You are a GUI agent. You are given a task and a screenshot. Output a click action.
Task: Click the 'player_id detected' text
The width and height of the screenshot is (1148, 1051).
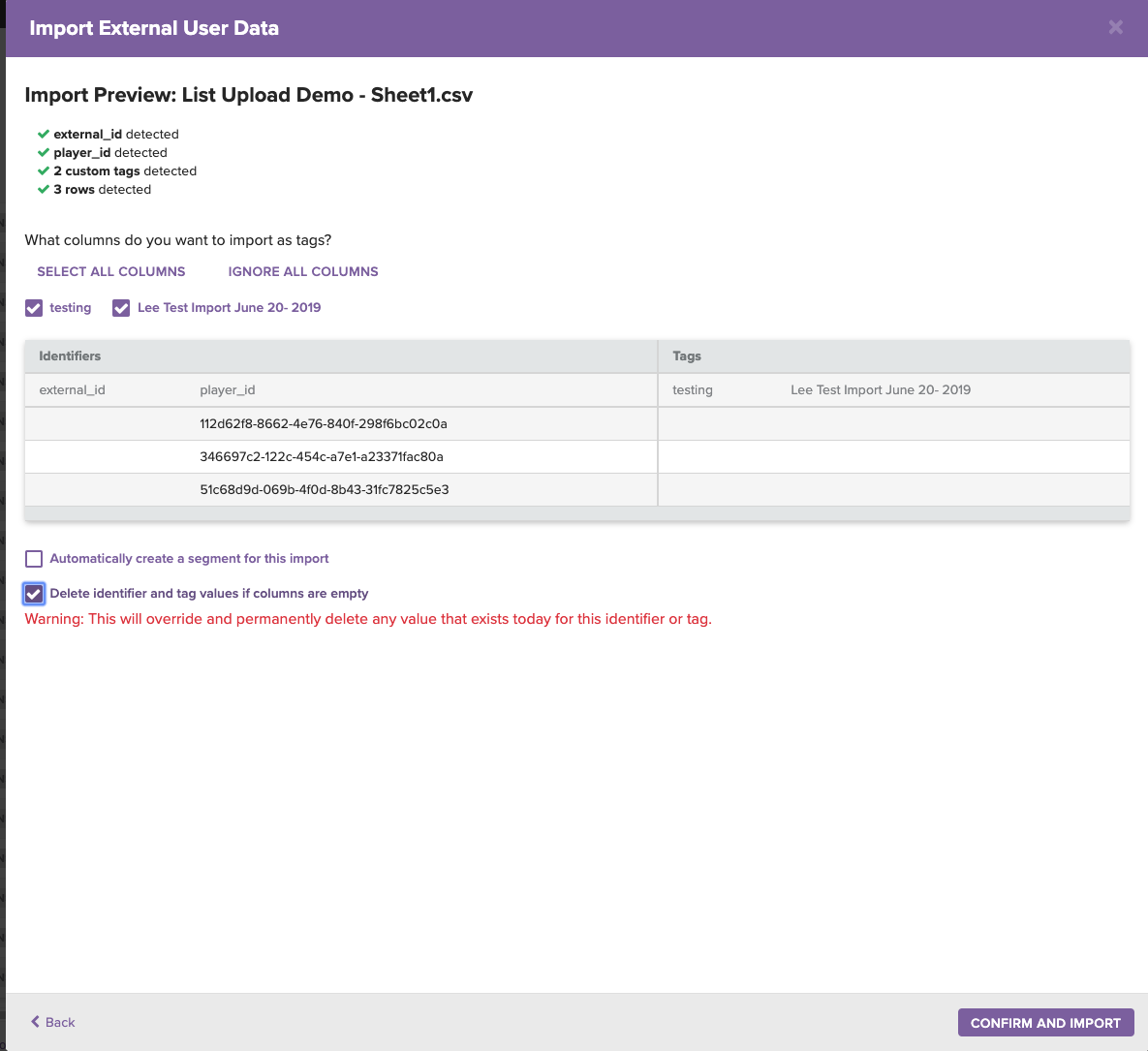point(110,153)
